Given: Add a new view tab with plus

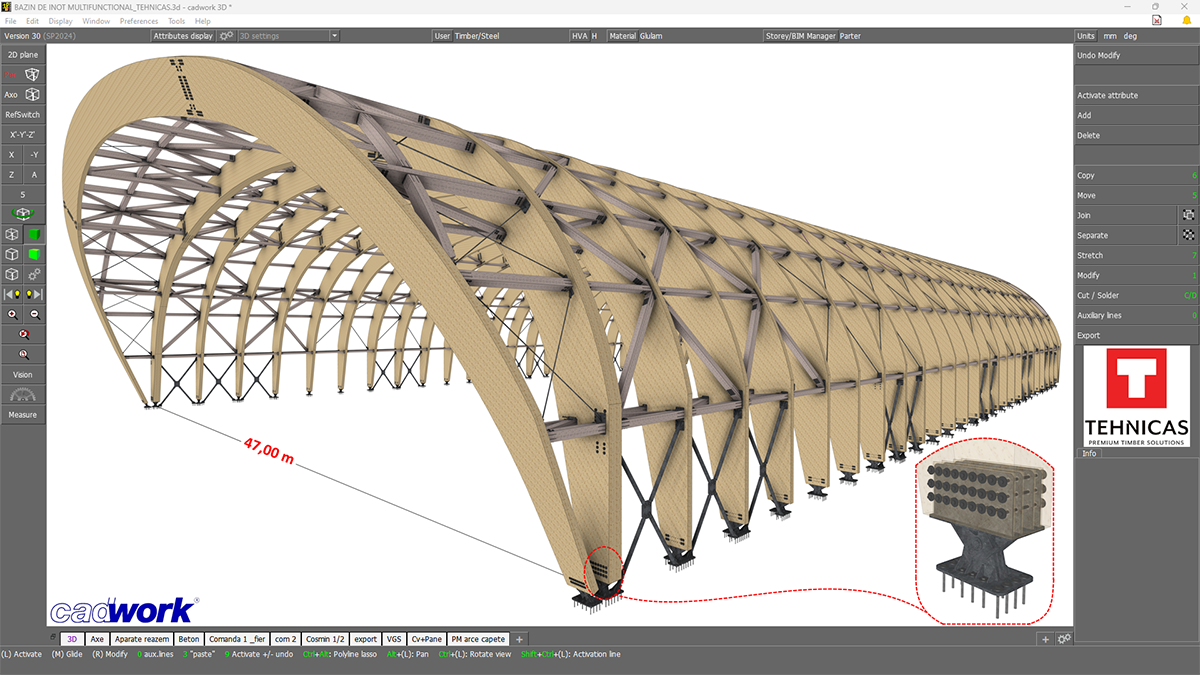Looking at the screenshot, I should pos(519,639).
